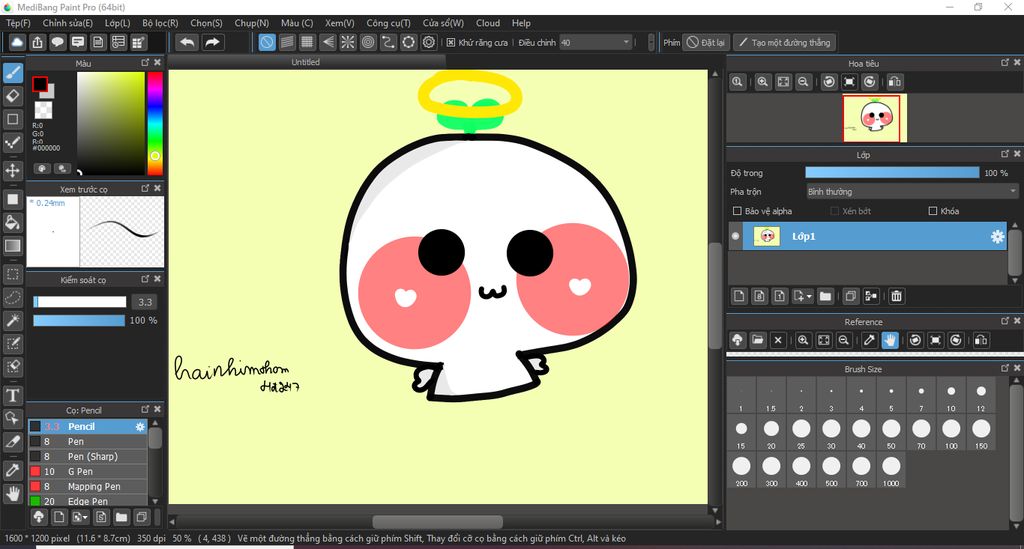1024x549 pixels.
Task: Select the Brush tool in left toolbar
Action: (13, 72)
